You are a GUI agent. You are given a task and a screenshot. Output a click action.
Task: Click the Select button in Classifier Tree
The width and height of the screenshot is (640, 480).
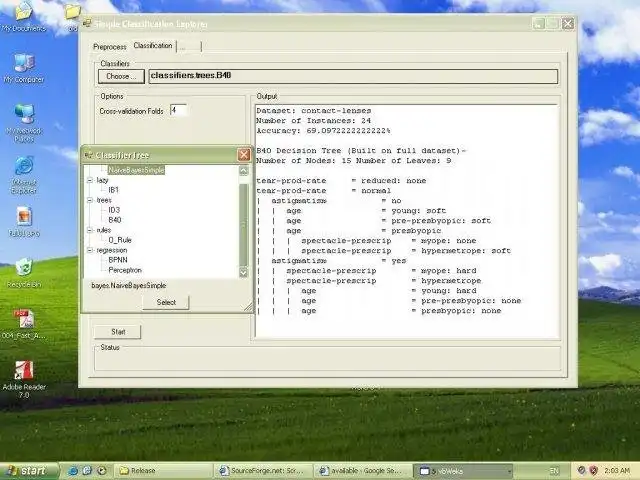pos(166,302)
